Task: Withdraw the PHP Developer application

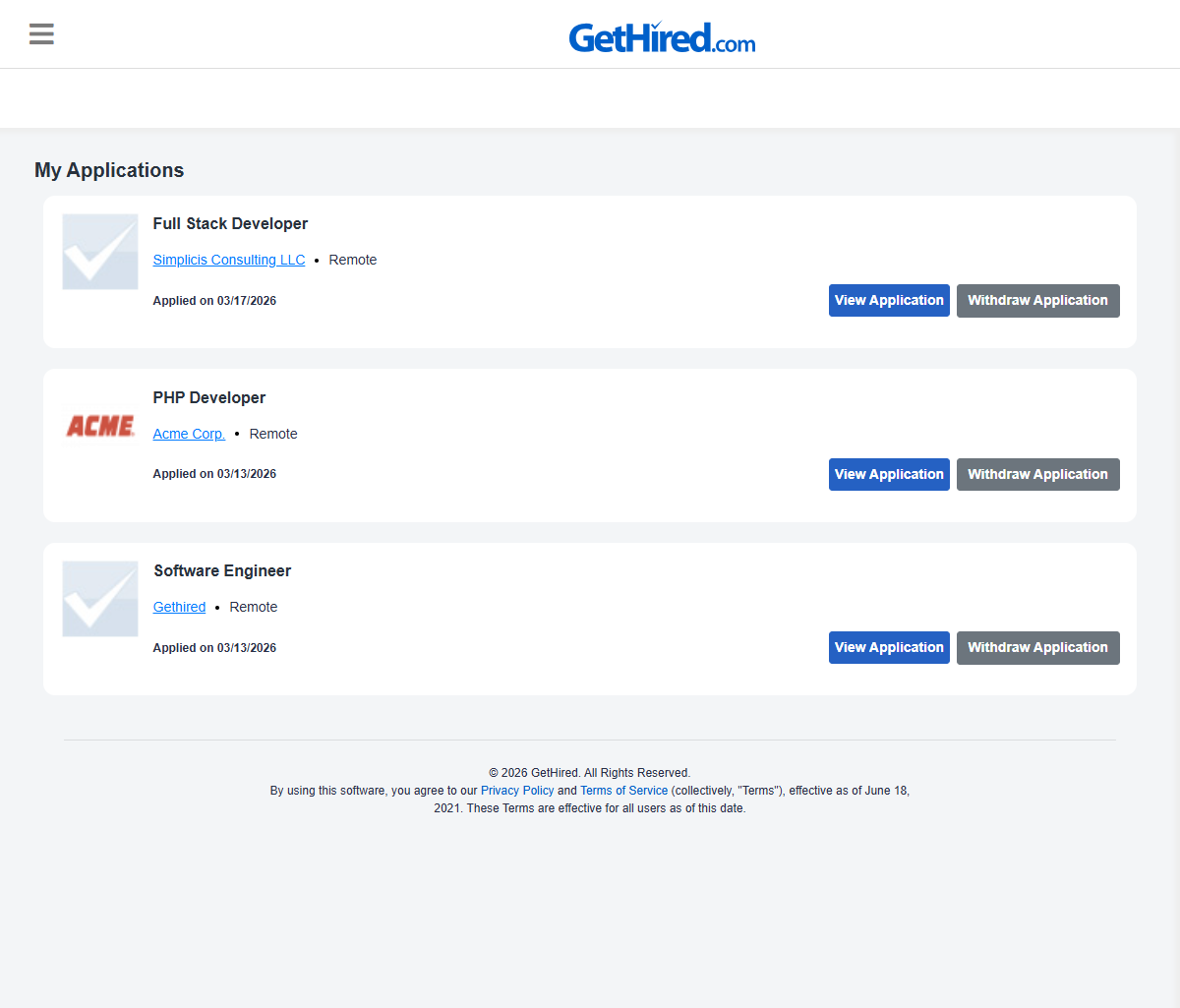Action: pyautogui.click(x=1037, y=474)
